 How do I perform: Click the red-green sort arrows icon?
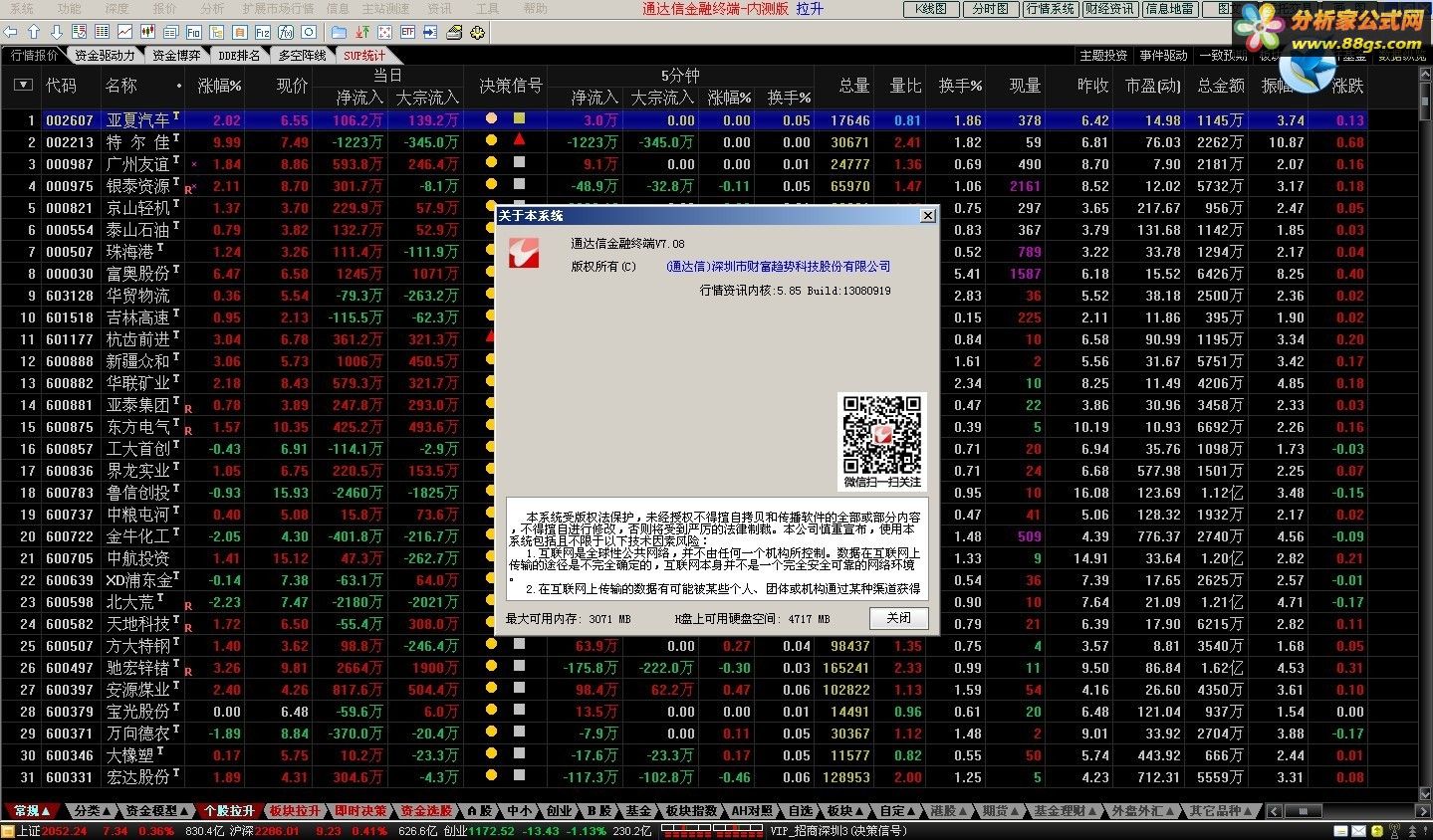361,32
